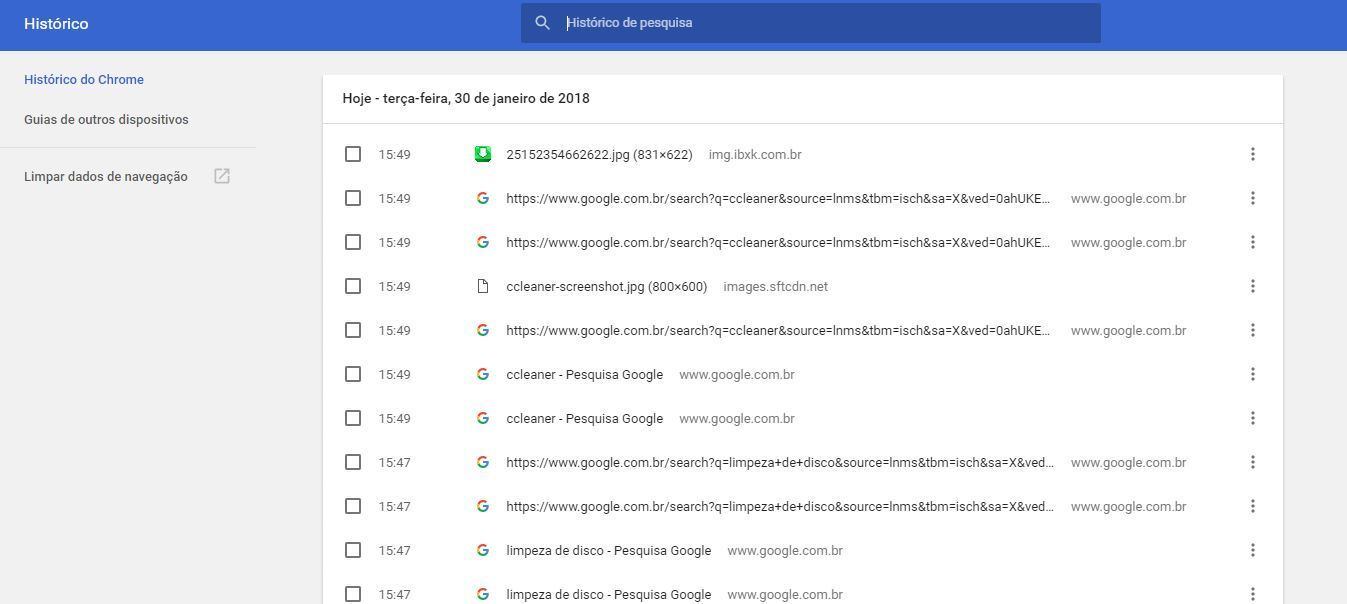Click Google favicon of first ccleaner Pesquisa entry
Screen dimensions: 1347x604
click(483, 374)
